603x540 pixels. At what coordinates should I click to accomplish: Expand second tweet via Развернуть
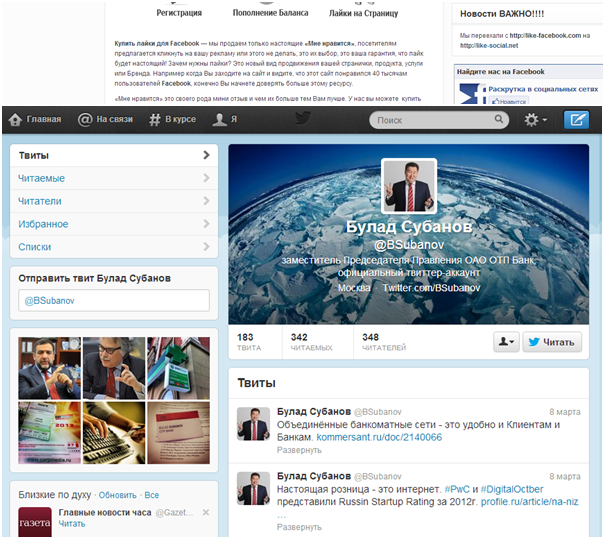point(299,527)
